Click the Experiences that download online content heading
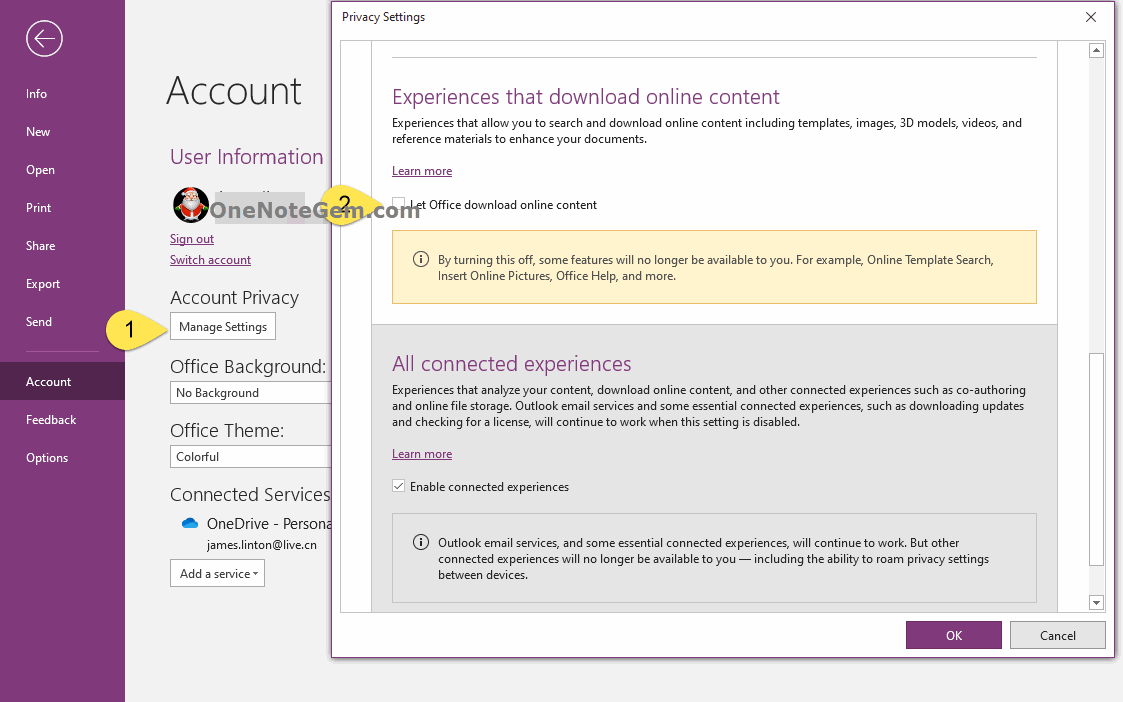This screenshot has height=702, width=1123. (x=586, y=97)
